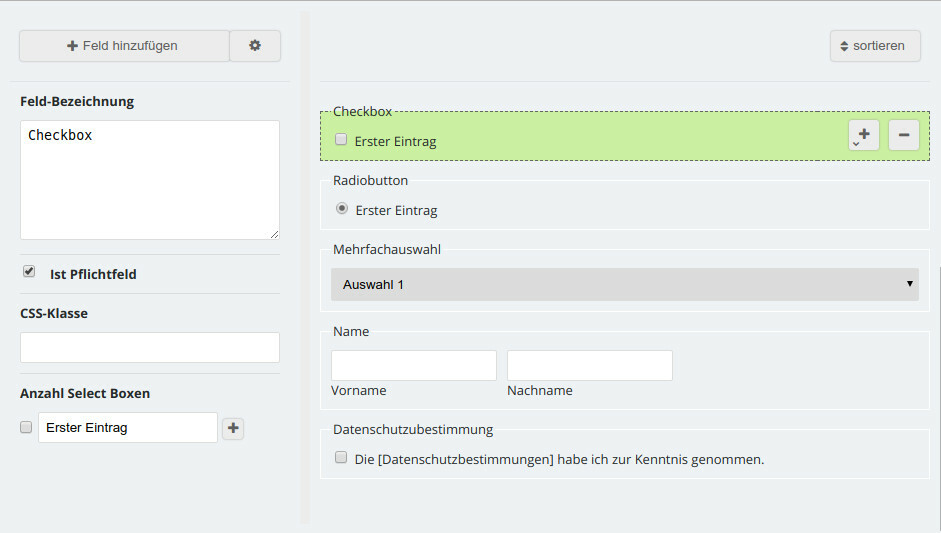
Task: Click the Nachname text field
Action: (x=589, y=366)
